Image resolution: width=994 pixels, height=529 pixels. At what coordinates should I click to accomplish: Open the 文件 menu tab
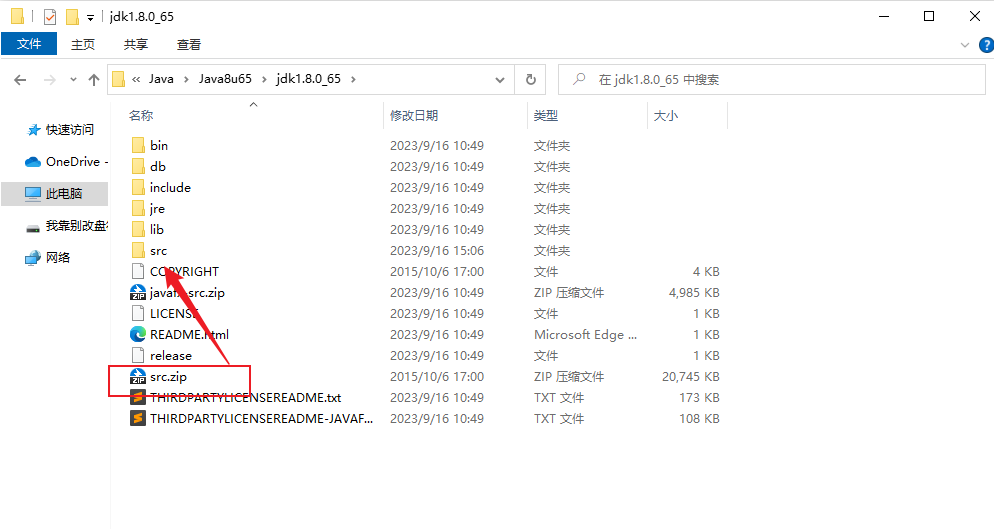[29, 44]
